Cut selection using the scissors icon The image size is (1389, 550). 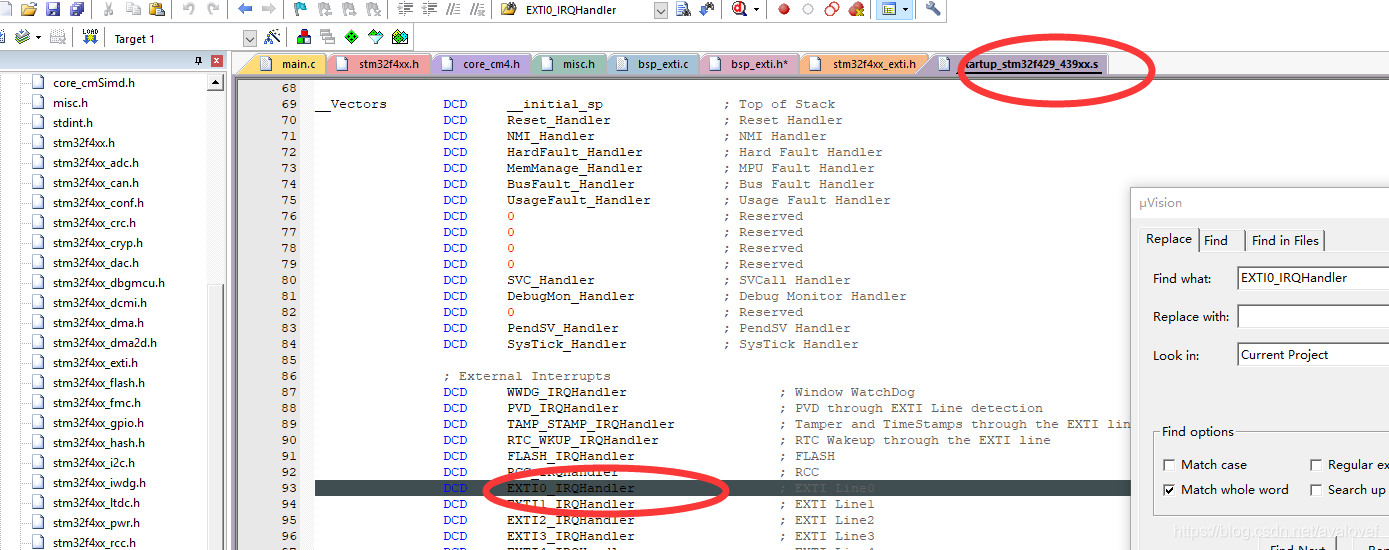pyautogui.click(x=108, y=9)
